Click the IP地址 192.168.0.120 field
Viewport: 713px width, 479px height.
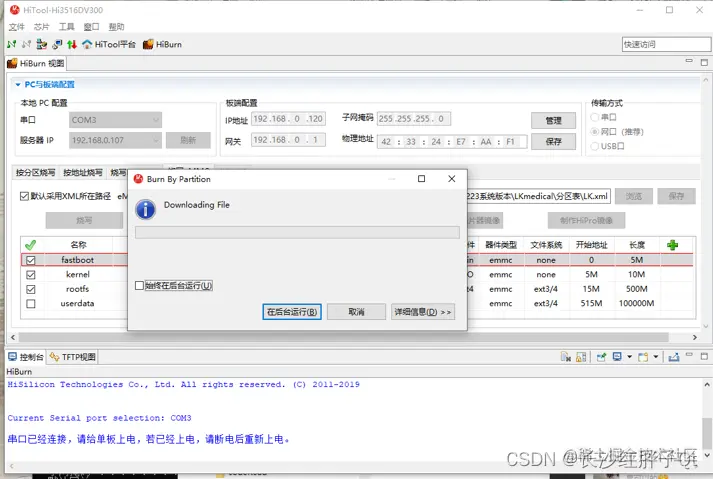click(x=288, y=119)
